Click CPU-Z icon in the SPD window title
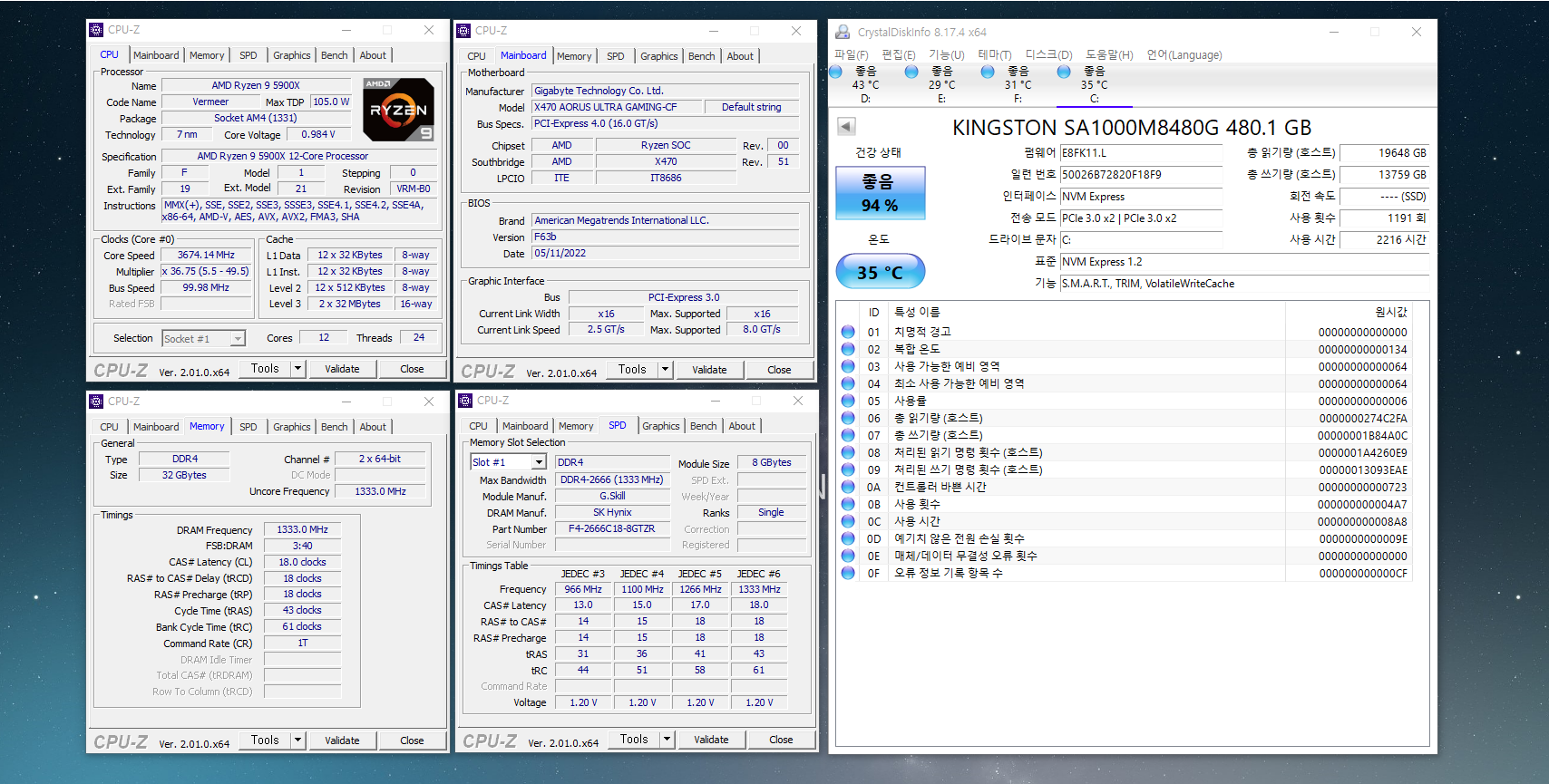Screen dimensions: 1549x784 [x=465, y=401]
